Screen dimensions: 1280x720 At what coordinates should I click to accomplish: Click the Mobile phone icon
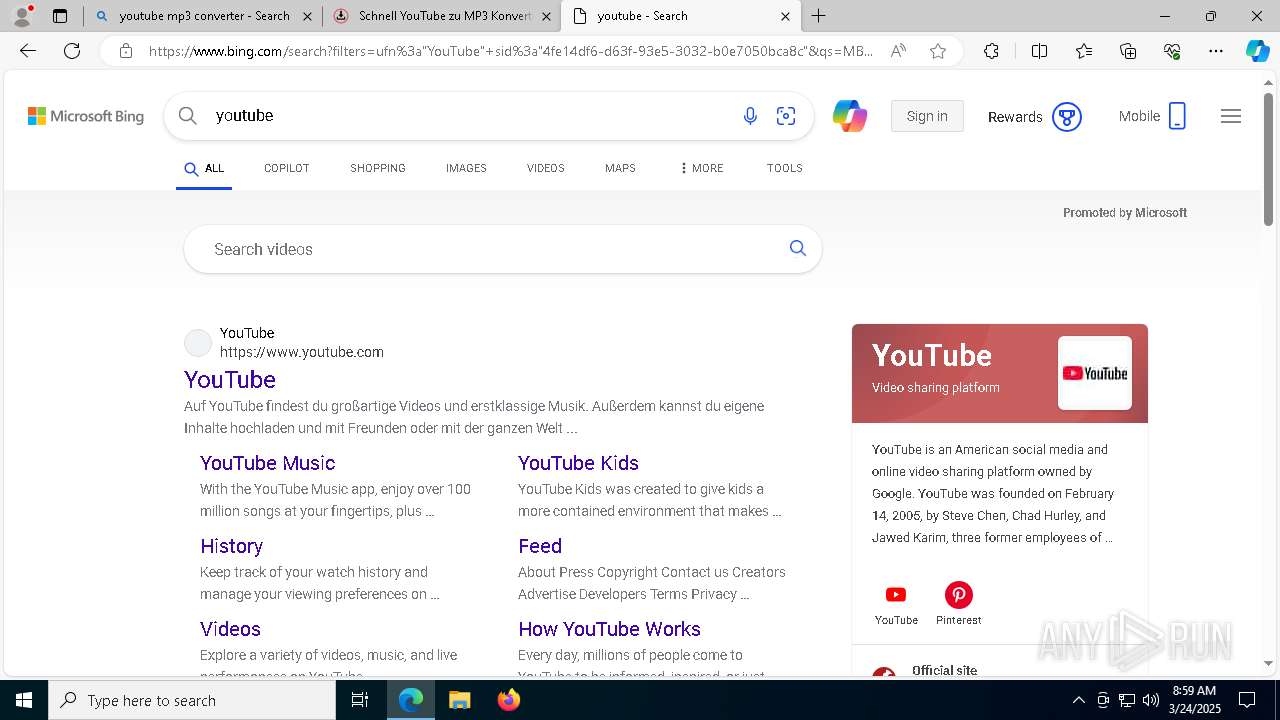[x=1177, y=116]
